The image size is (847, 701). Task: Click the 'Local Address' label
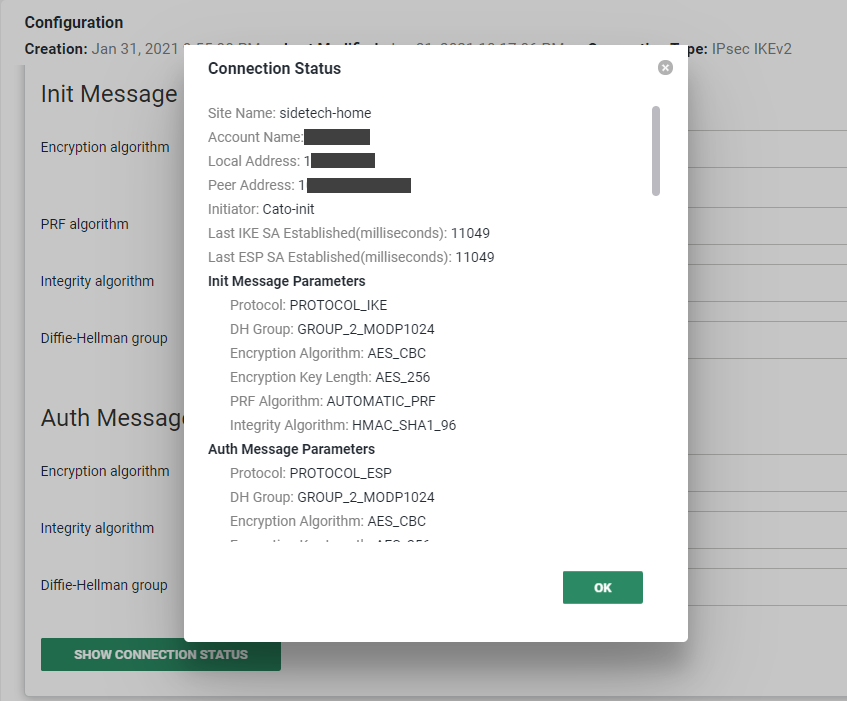254,161
